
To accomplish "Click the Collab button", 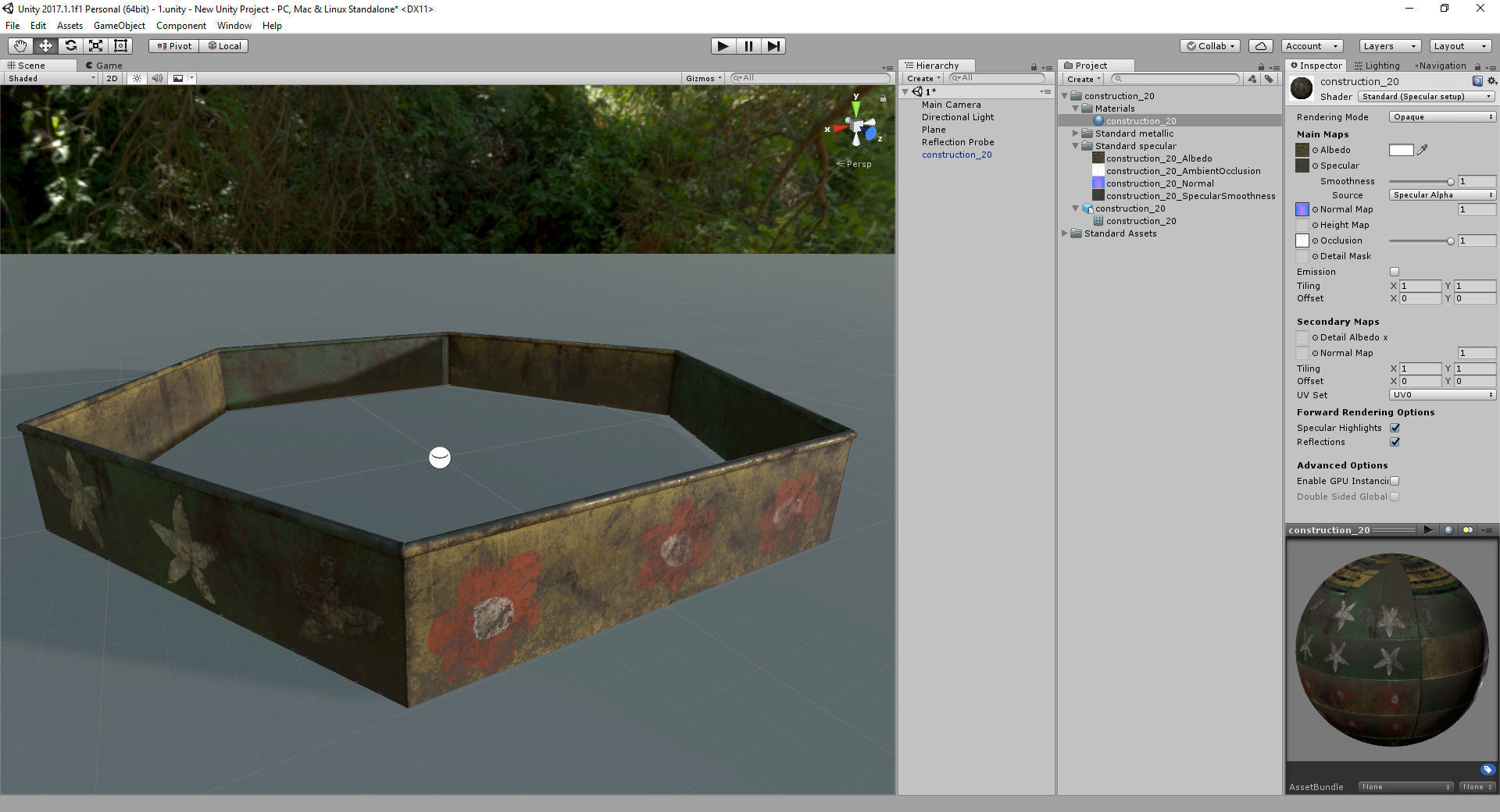I will pos(1211,46).
